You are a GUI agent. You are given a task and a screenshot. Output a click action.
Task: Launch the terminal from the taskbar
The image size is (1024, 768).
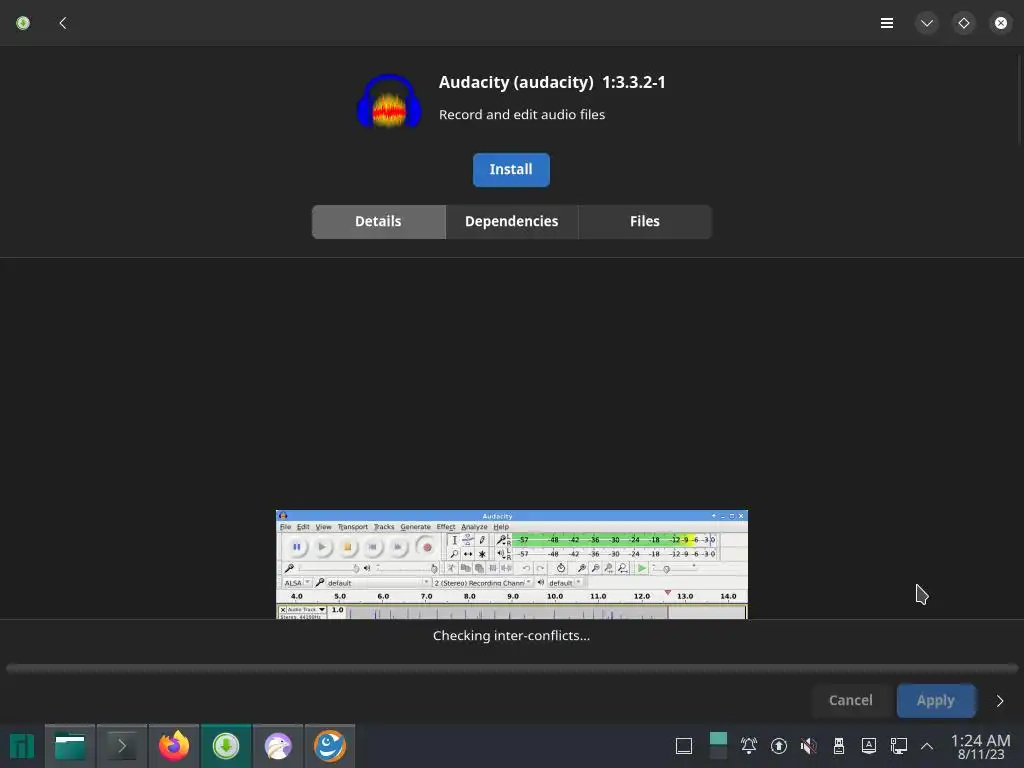click(x=121, y=746)
